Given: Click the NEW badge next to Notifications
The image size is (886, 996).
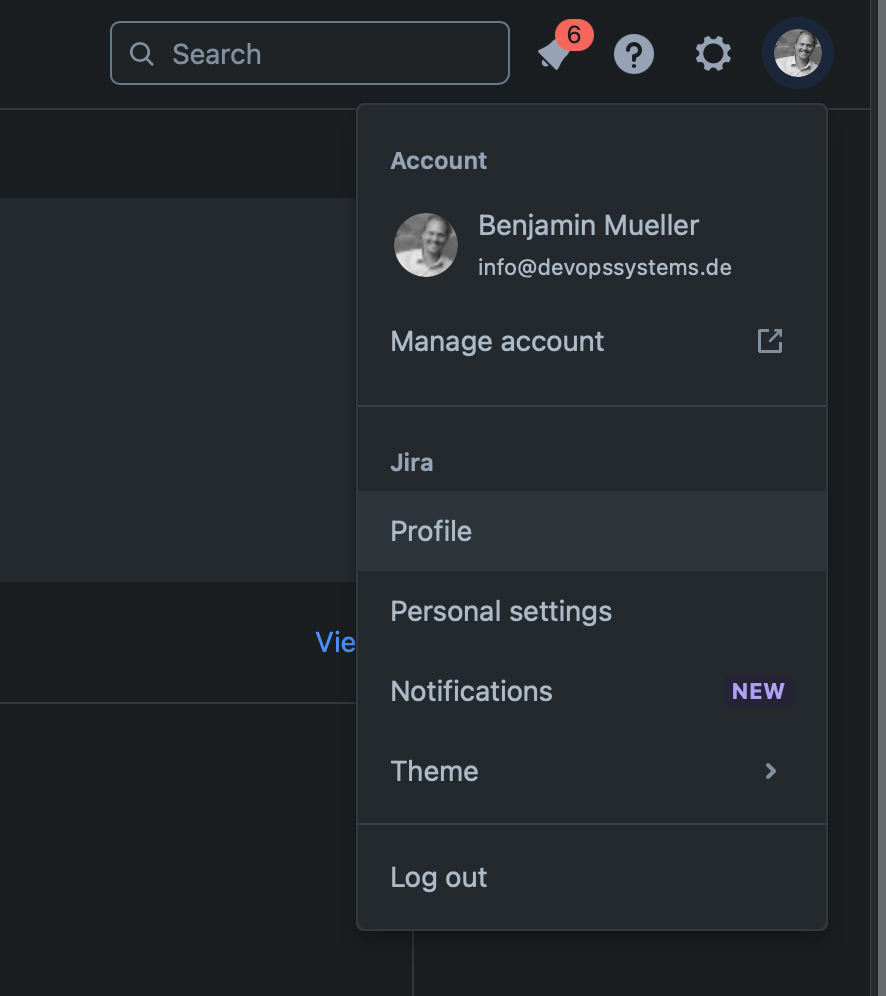Looking at the screenshot, I should (x=758, y=692).
